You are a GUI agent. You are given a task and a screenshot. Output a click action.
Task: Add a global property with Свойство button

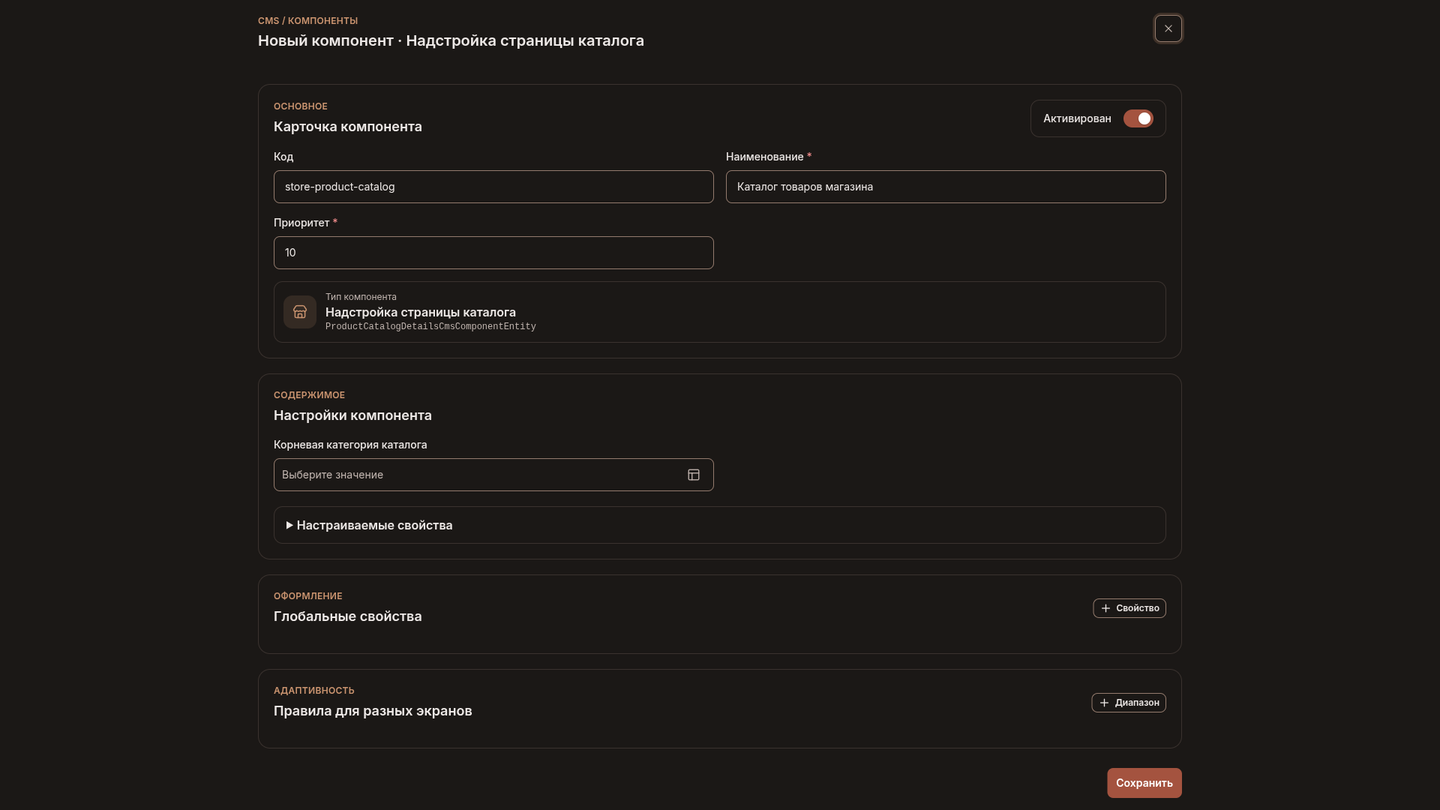click(x=1129, y=608)
